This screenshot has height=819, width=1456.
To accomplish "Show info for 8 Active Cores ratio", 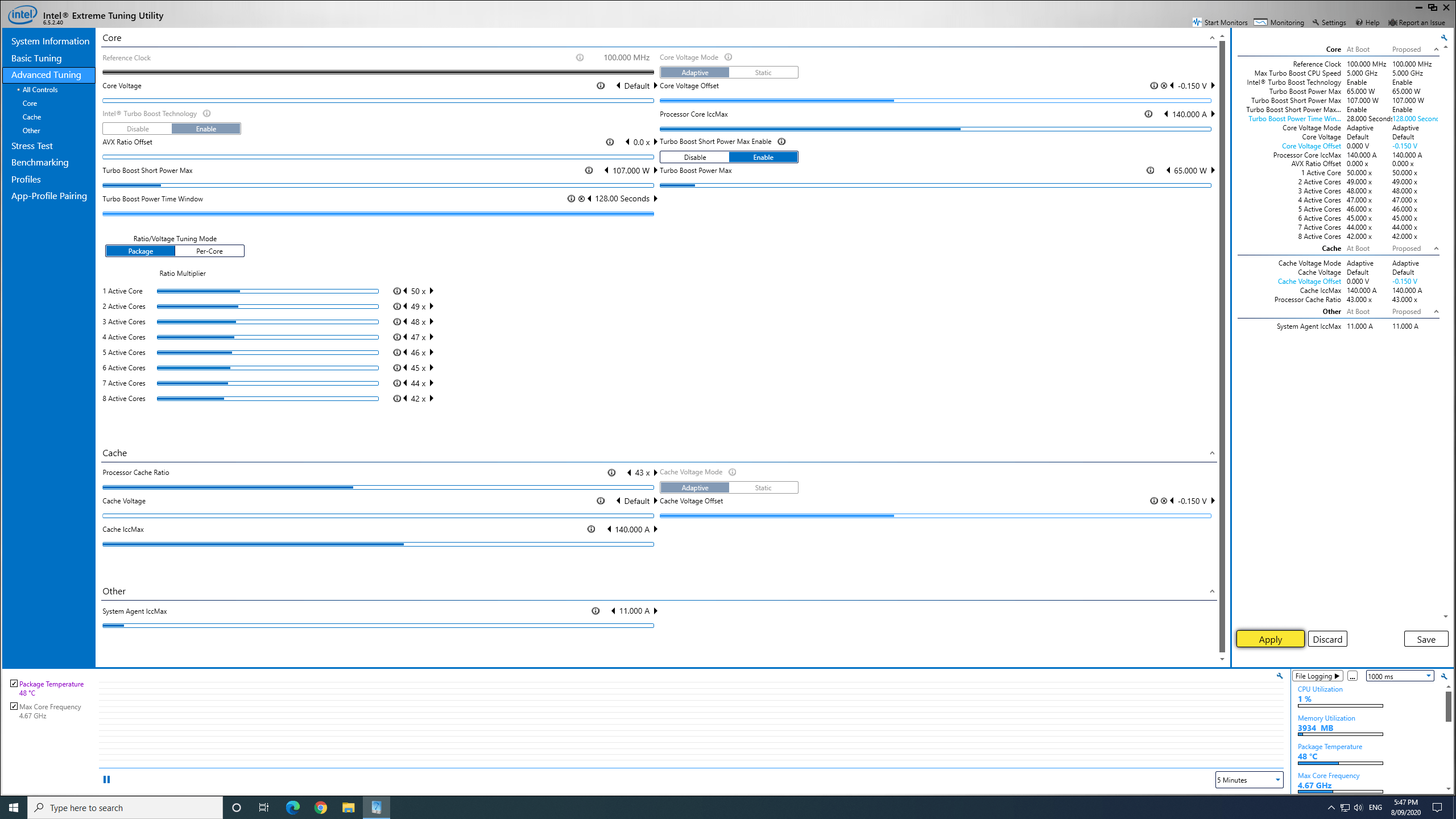I will pos(396,399).
